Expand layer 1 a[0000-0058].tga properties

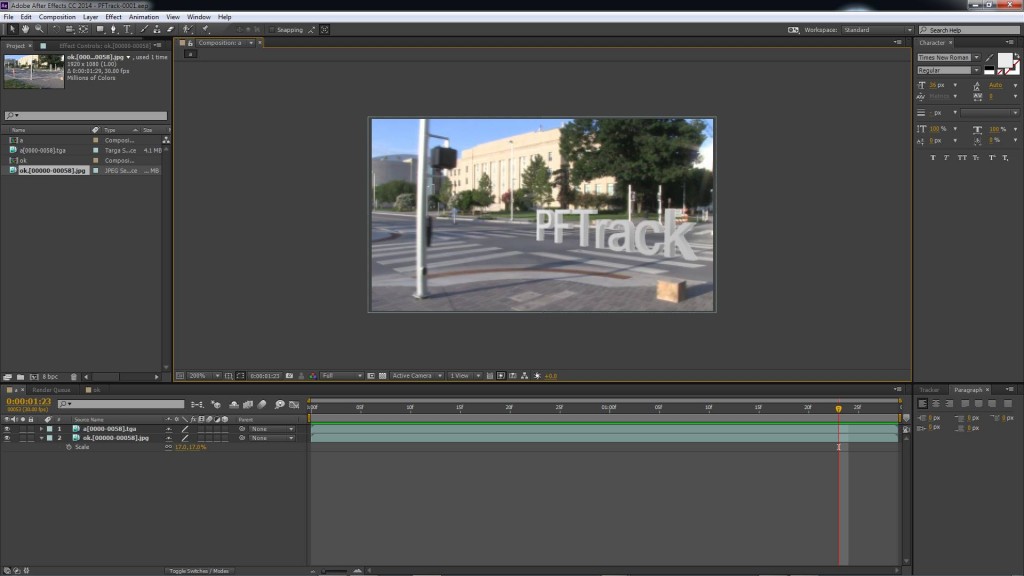(x=41, y=429)
